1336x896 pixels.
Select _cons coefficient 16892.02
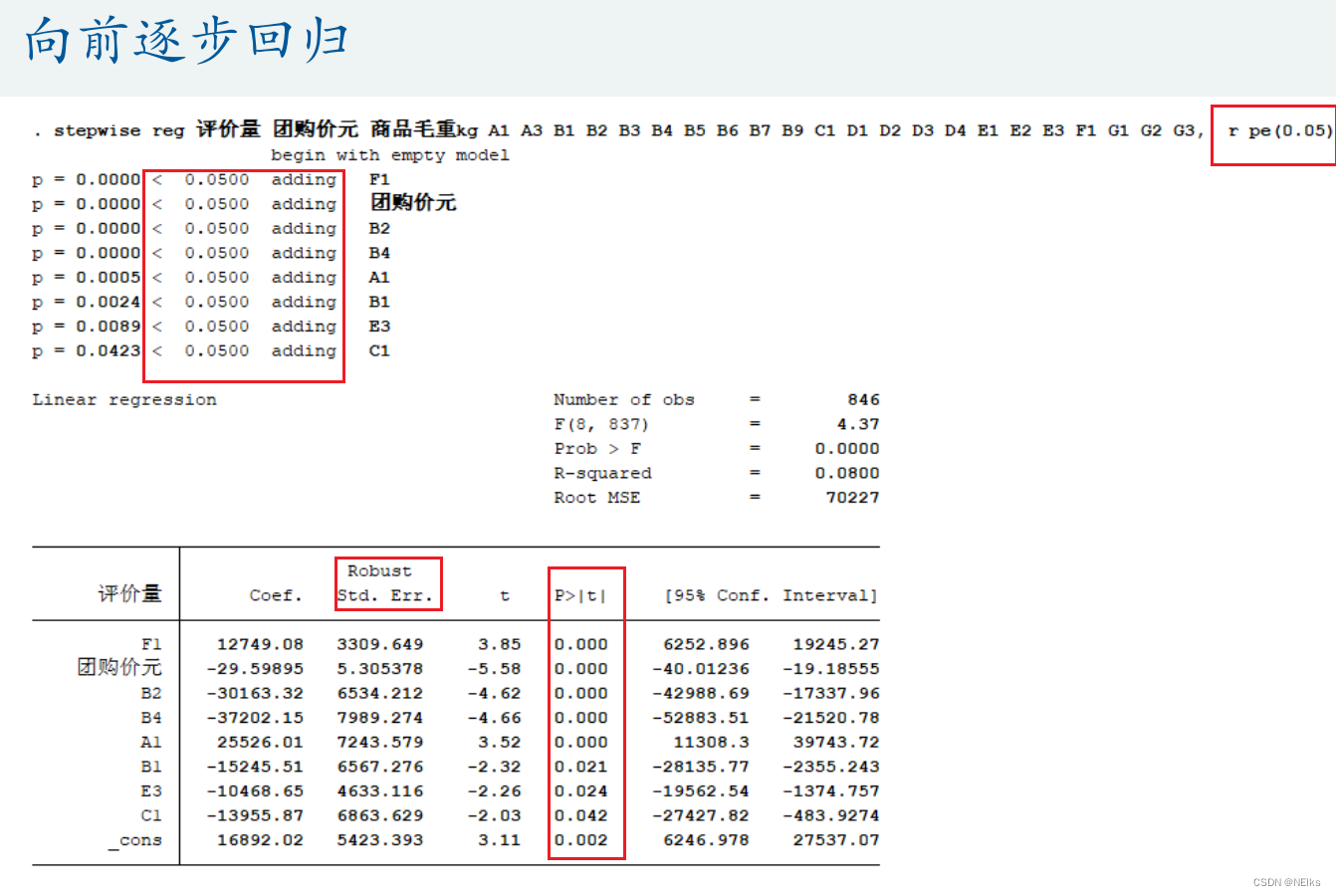(x=260, y=840)
